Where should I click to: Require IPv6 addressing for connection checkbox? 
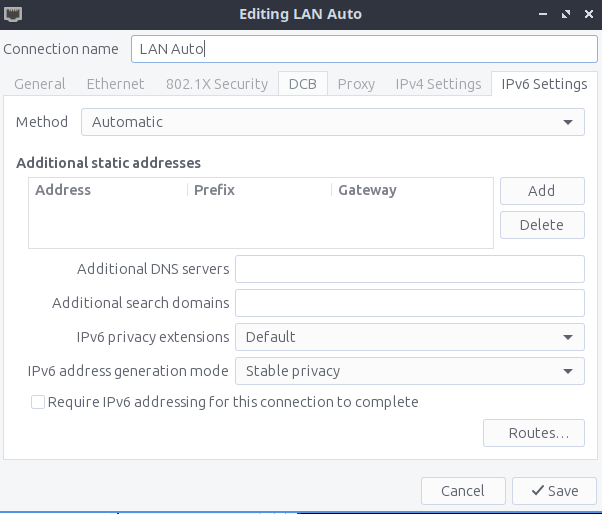(38, 402)
